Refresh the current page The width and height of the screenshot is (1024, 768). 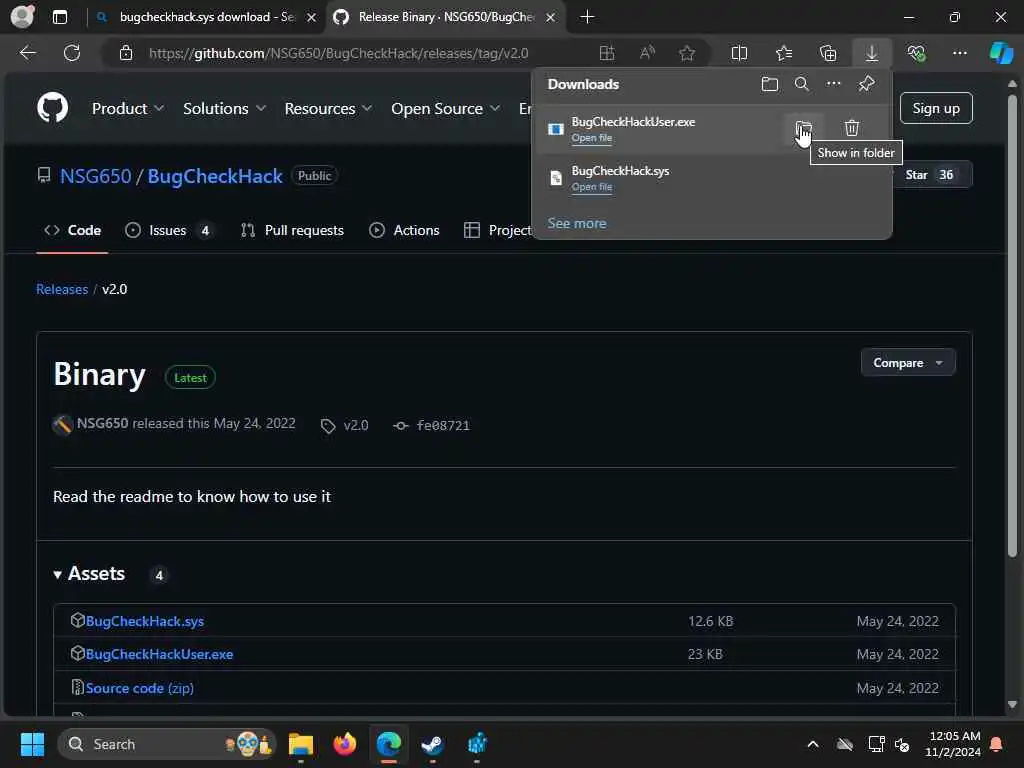[72, 53]
